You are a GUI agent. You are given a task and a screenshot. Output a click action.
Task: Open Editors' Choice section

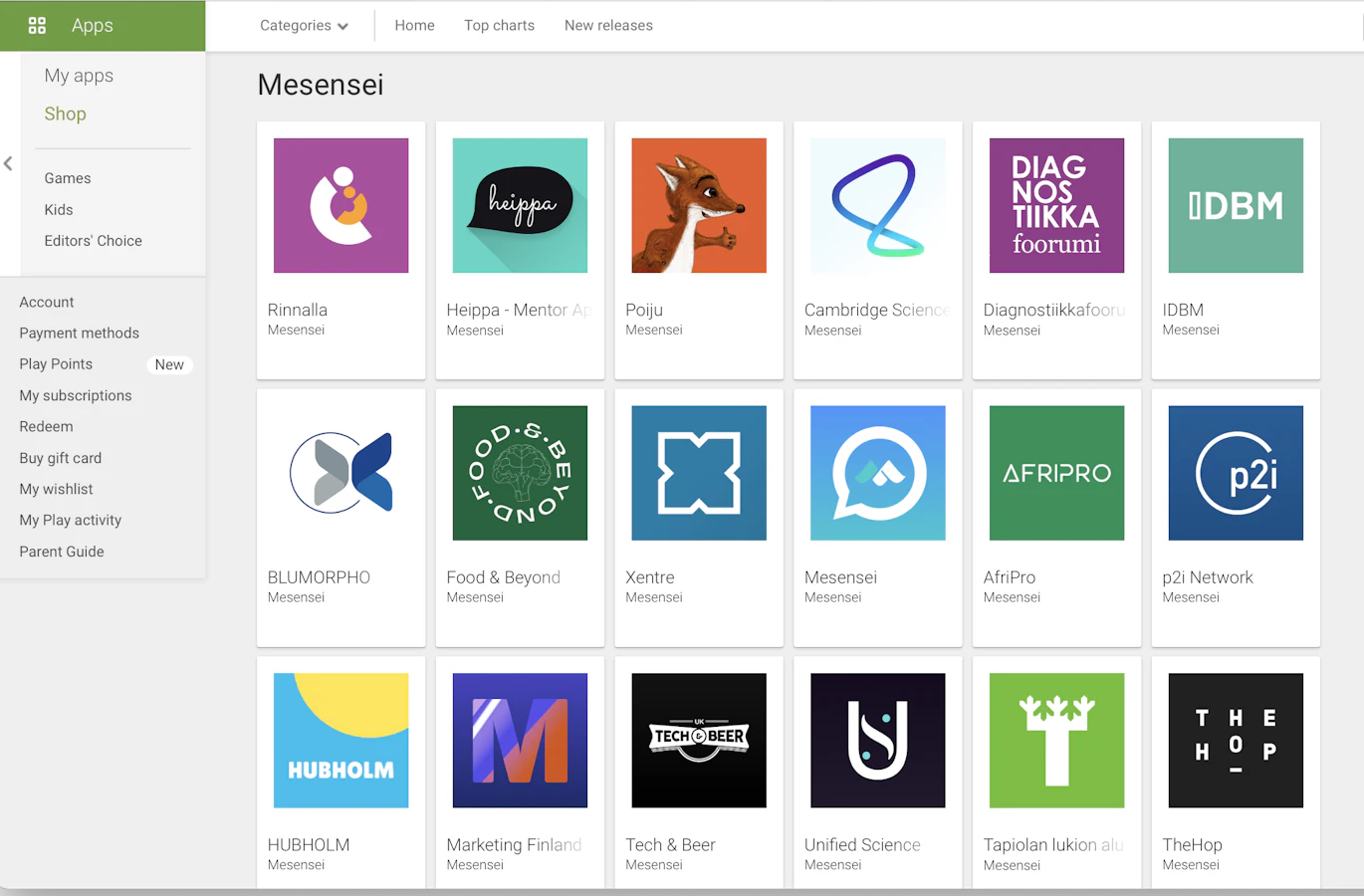93,241
